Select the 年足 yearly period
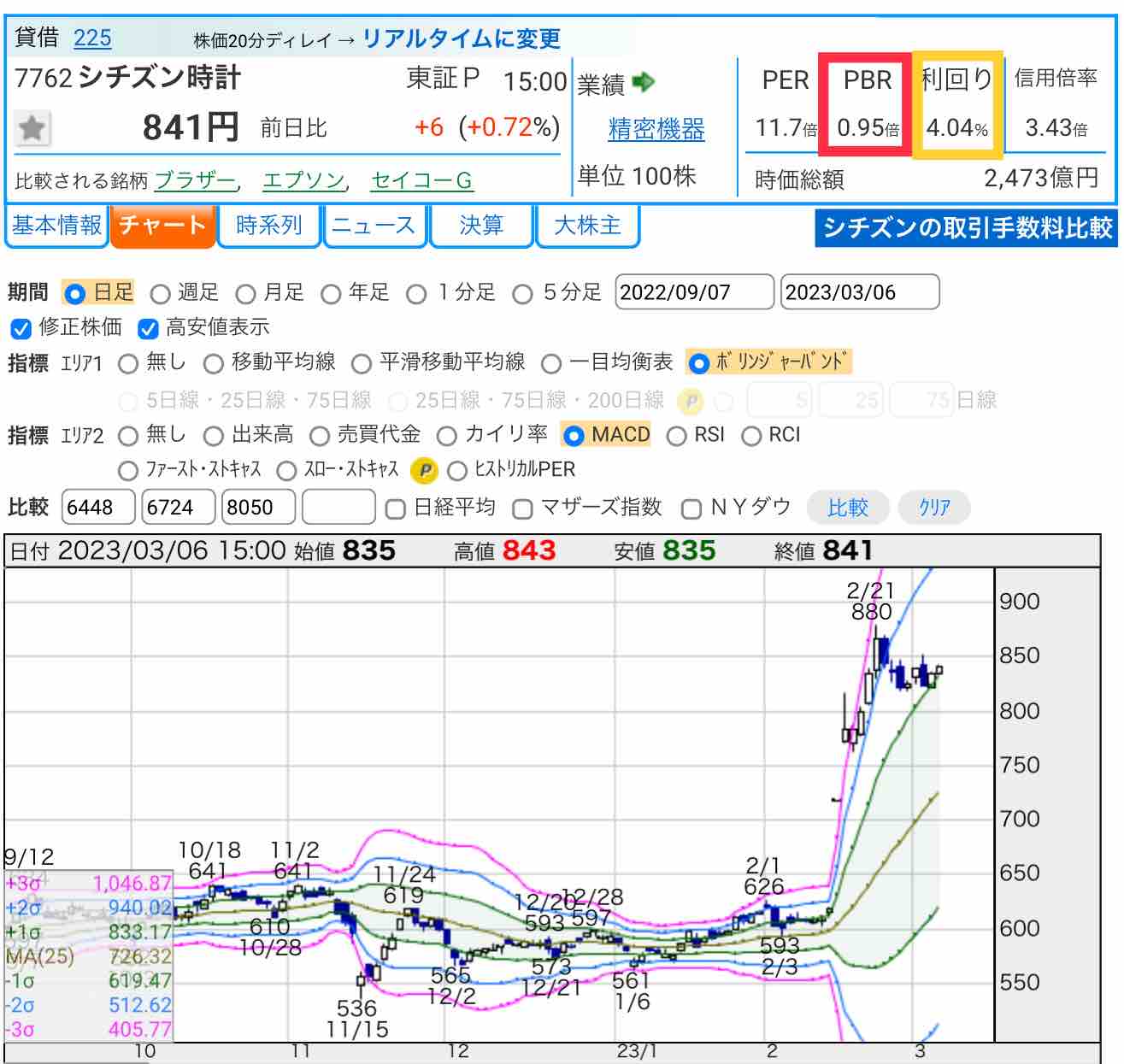This screenshot has width=1124, height=1064. [x=331, y=294]
